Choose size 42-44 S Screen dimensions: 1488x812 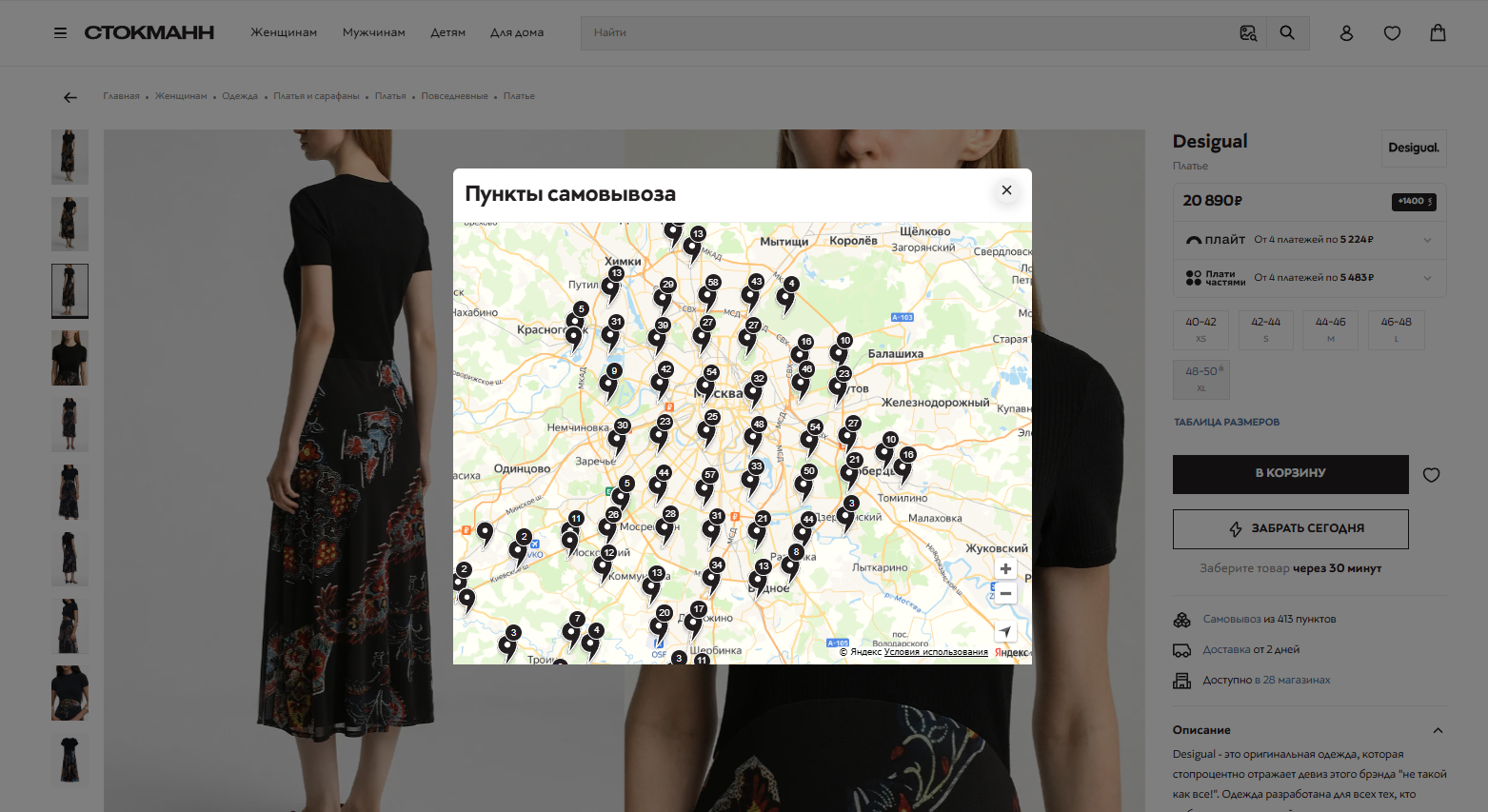pyautogui.click(x=1266, y=330)
